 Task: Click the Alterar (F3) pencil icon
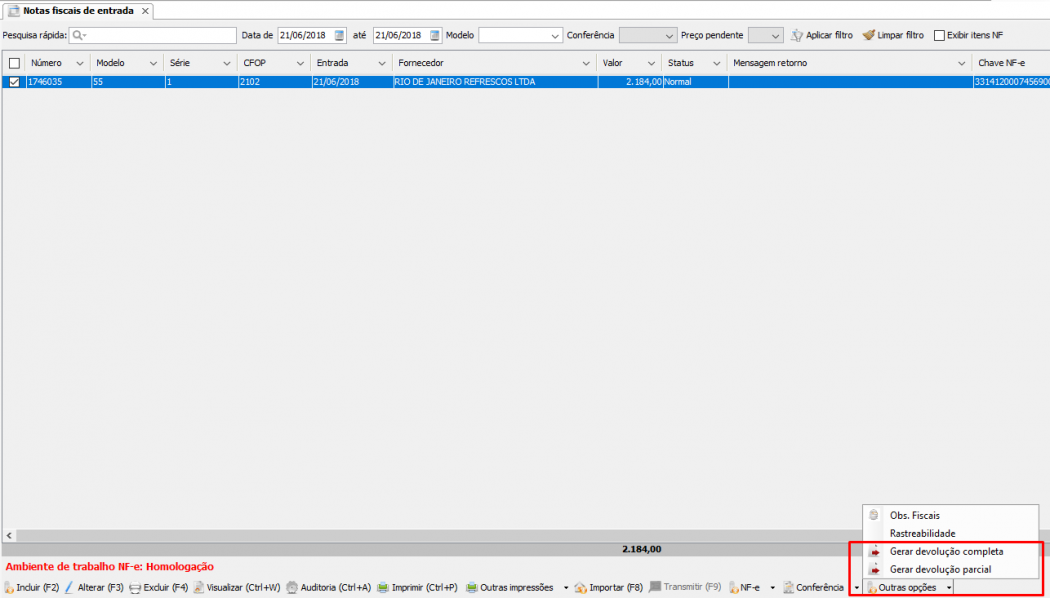tap(69, 588)
